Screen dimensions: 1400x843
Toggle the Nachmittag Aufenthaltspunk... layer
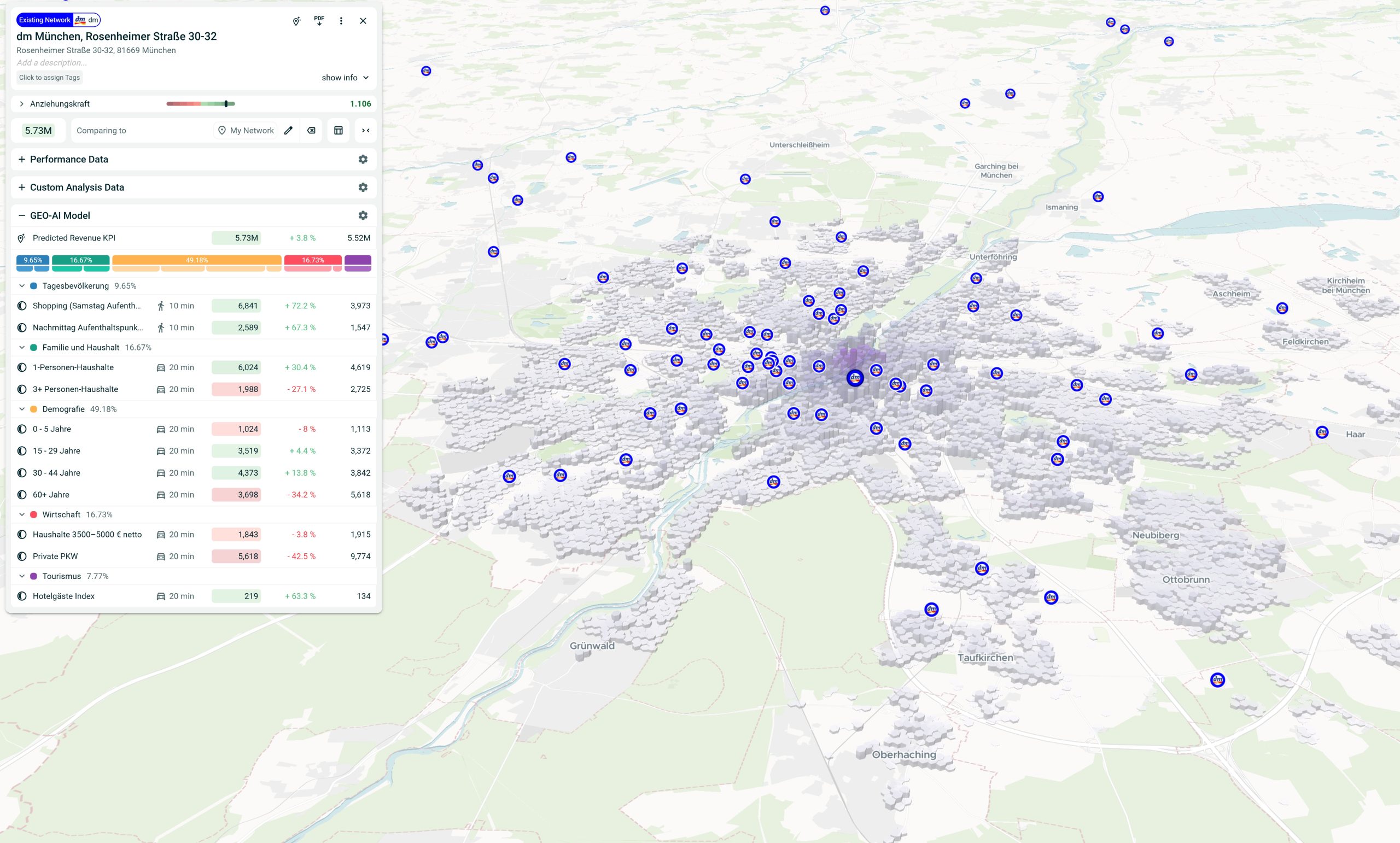click(x=21, y=328)
